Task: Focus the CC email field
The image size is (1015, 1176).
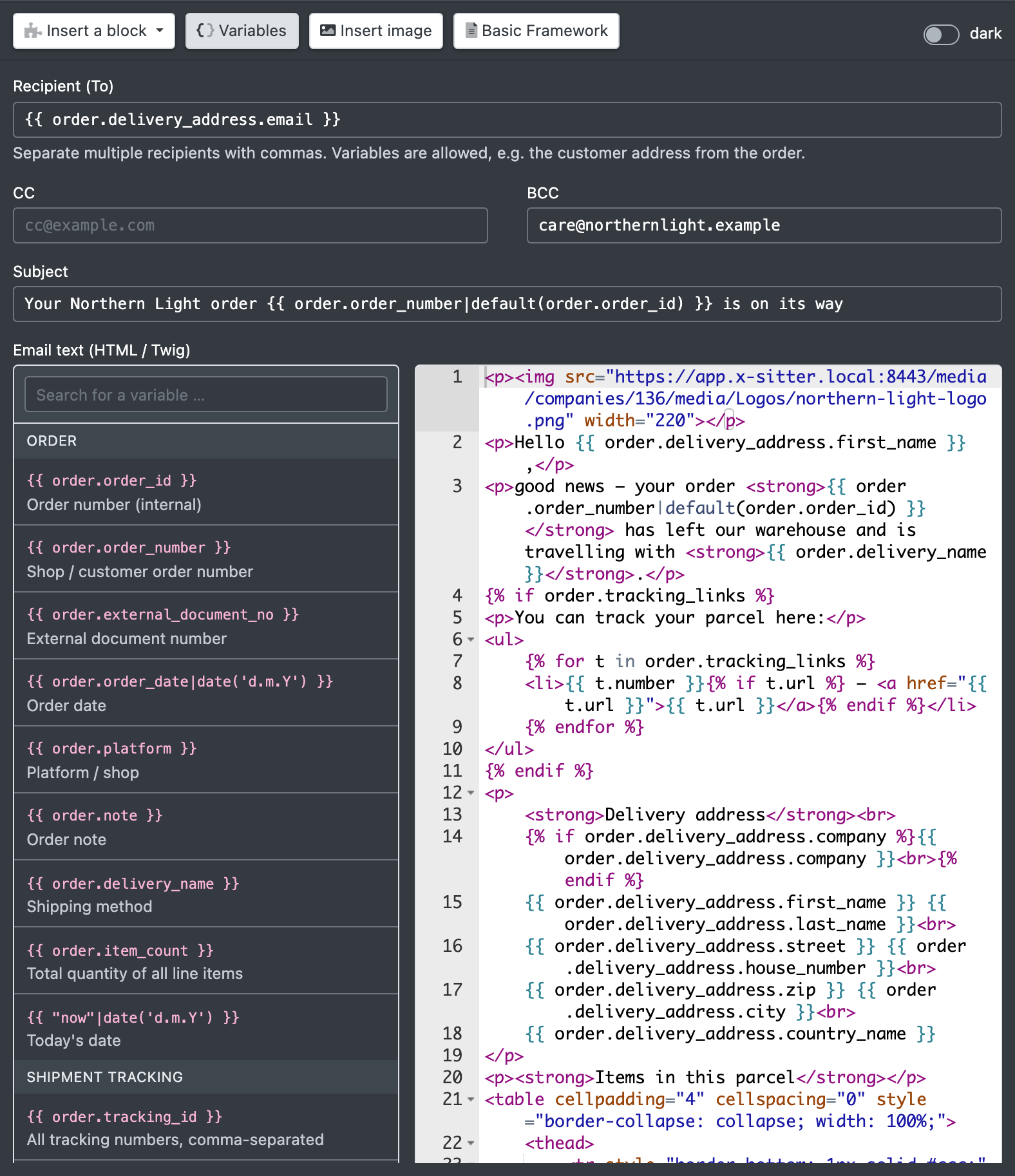Action: tap(251, 225)
